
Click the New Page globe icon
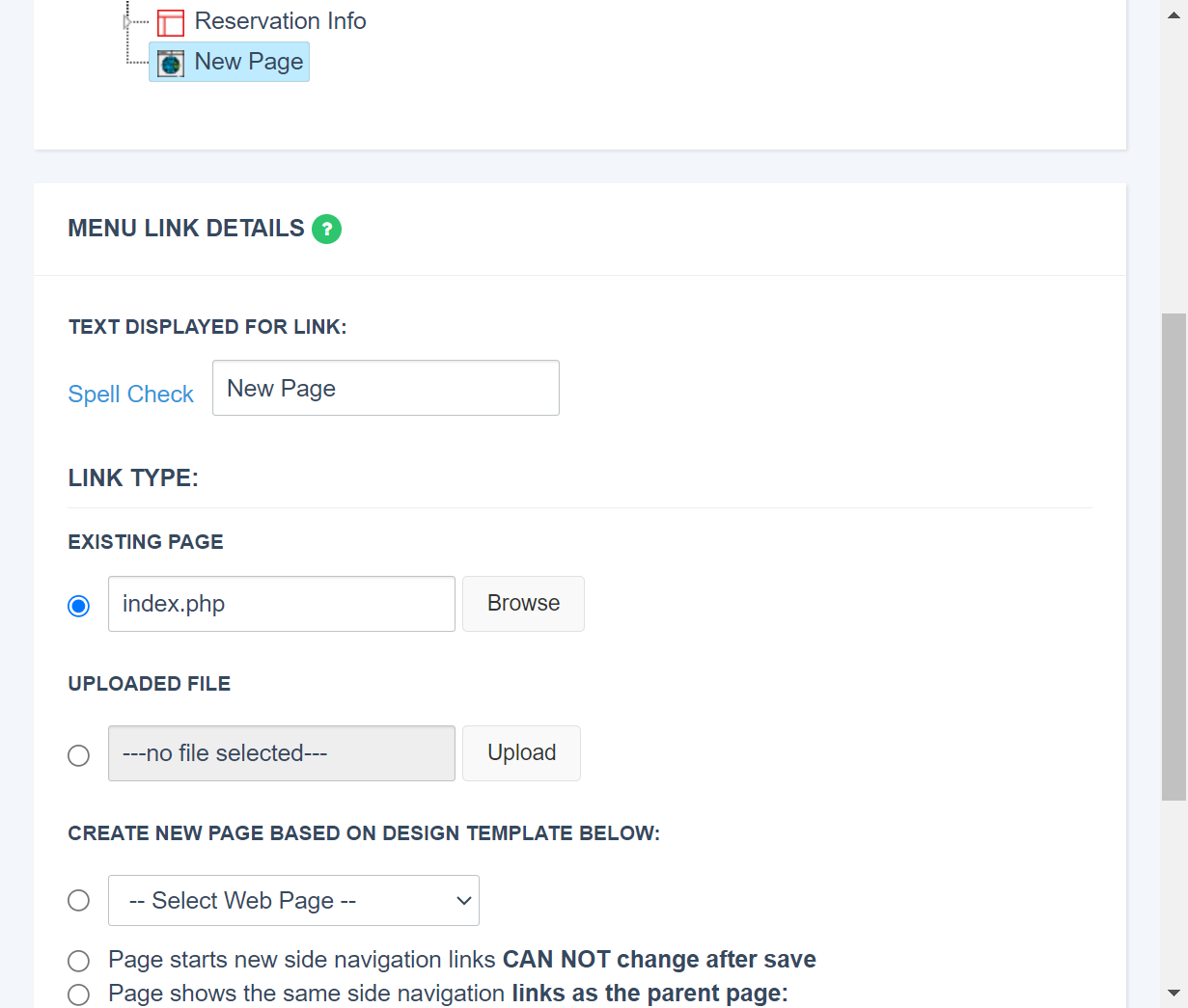(171, 64)
